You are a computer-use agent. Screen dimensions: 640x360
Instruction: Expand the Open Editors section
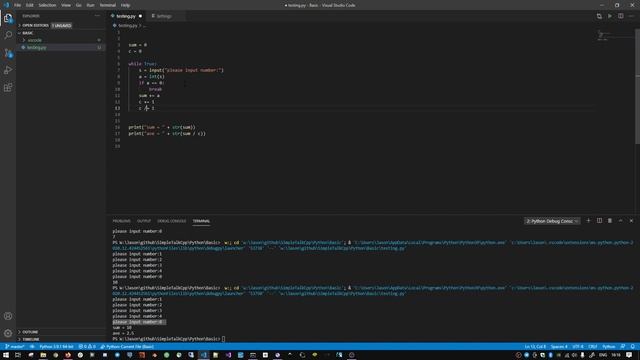pyautogui.click(x=34, y=25)
